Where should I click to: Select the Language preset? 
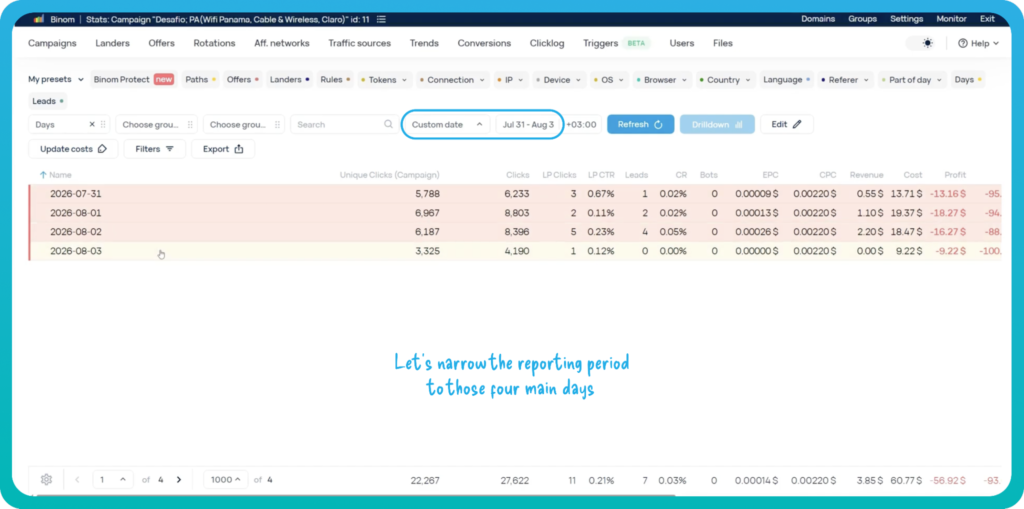click(786, 80)
